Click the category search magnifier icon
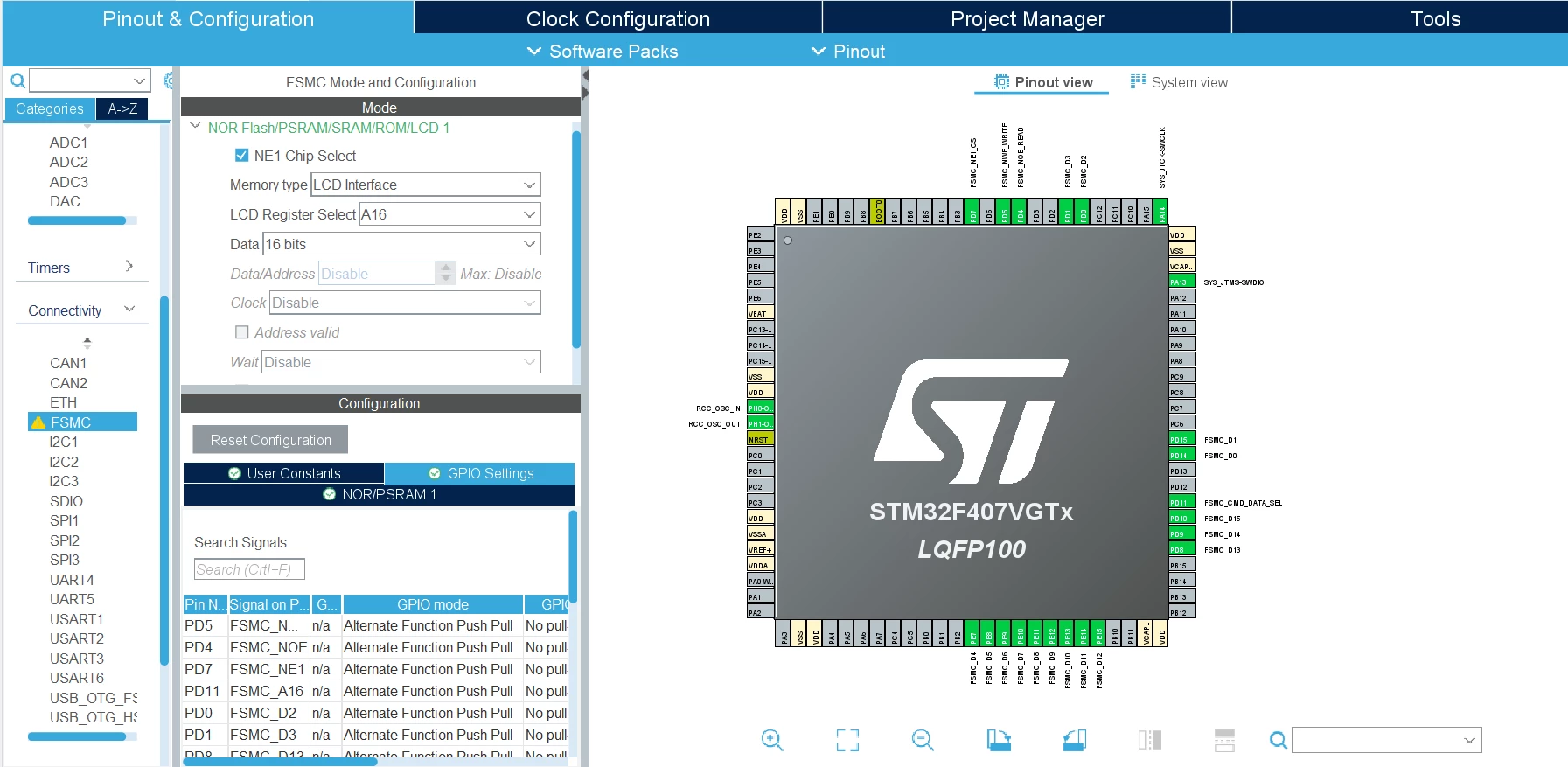1568x767 pixels. tap(17, 81)
